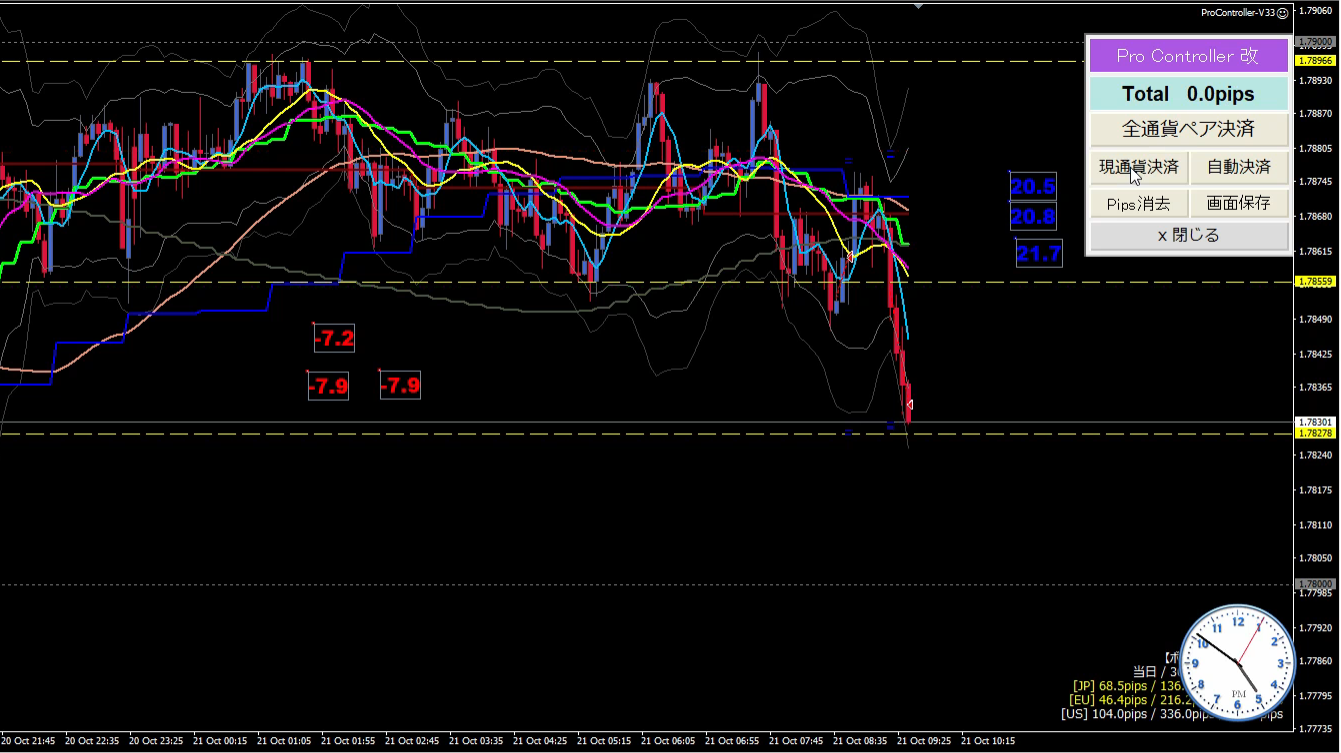Click the Total 0.0pips display
Image resolution: width=1341 pixels, height=753 pixels.
[x=1188, y=94]
